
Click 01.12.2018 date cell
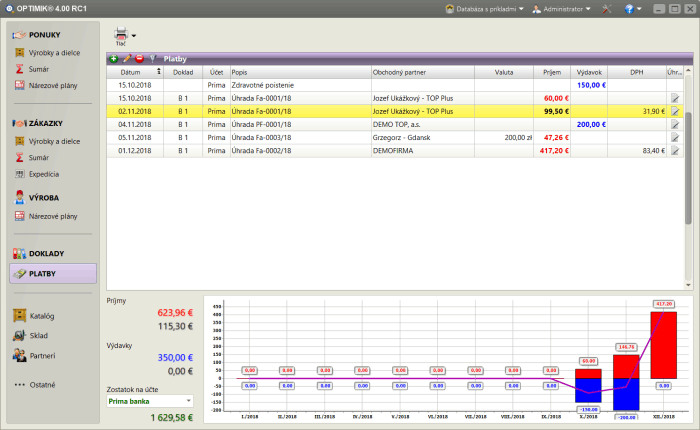coord(134,150)
